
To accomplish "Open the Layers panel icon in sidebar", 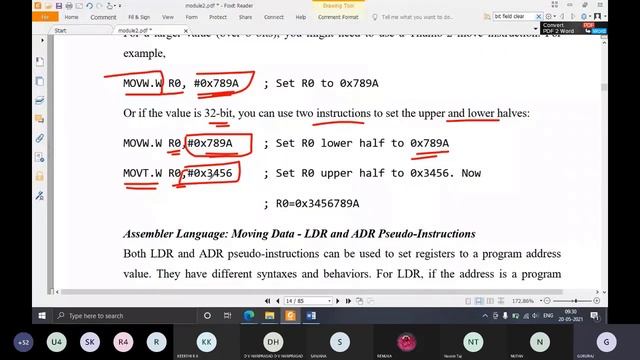I will (40, 100).
